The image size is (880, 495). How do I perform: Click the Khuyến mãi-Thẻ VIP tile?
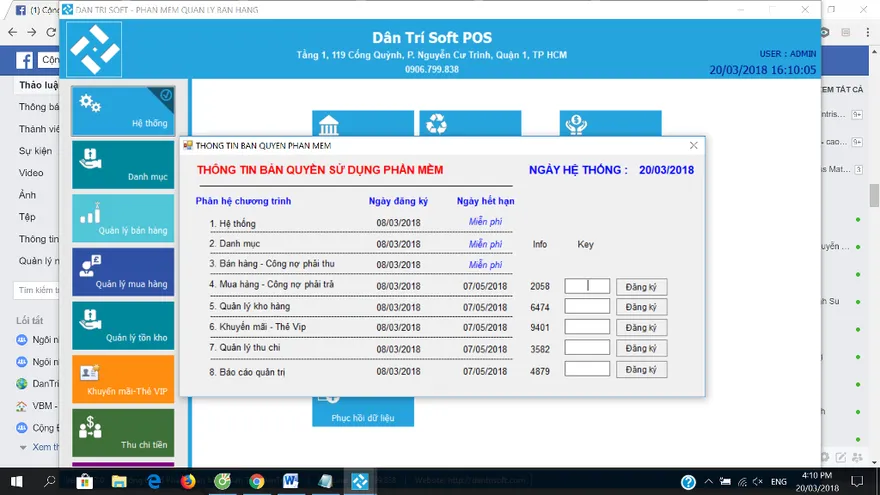pyautogui.click(x=123, y=380)
